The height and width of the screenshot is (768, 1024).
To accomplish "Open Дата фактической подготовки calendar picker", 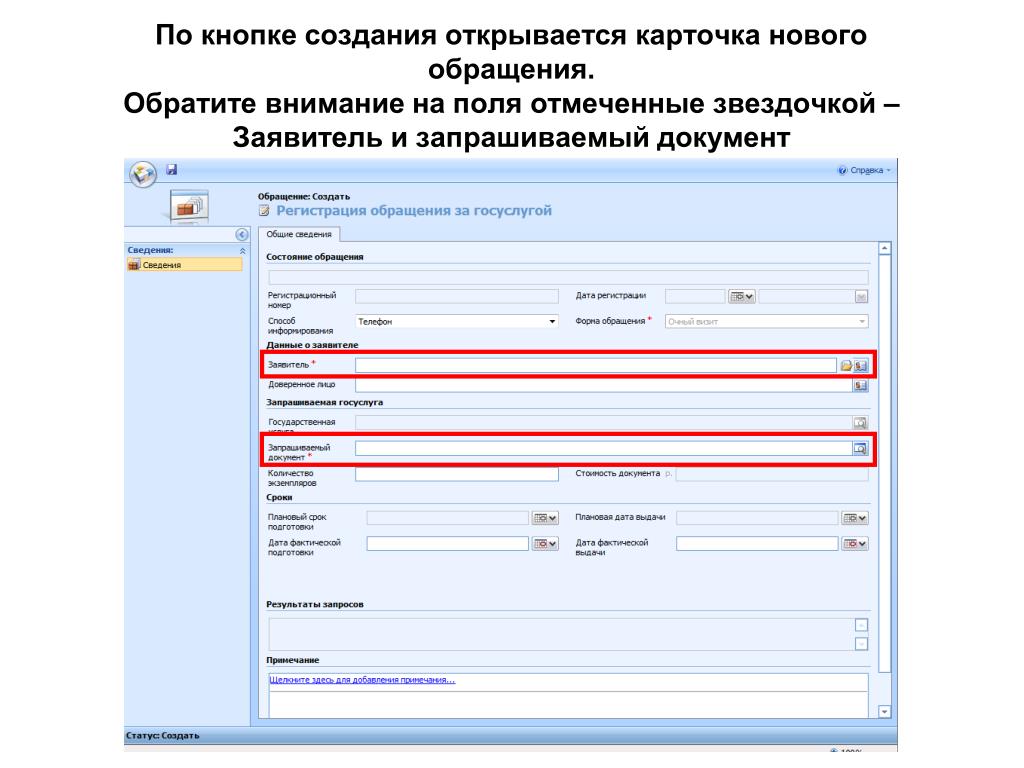I will pyautogui.click(x=545, y=544).
